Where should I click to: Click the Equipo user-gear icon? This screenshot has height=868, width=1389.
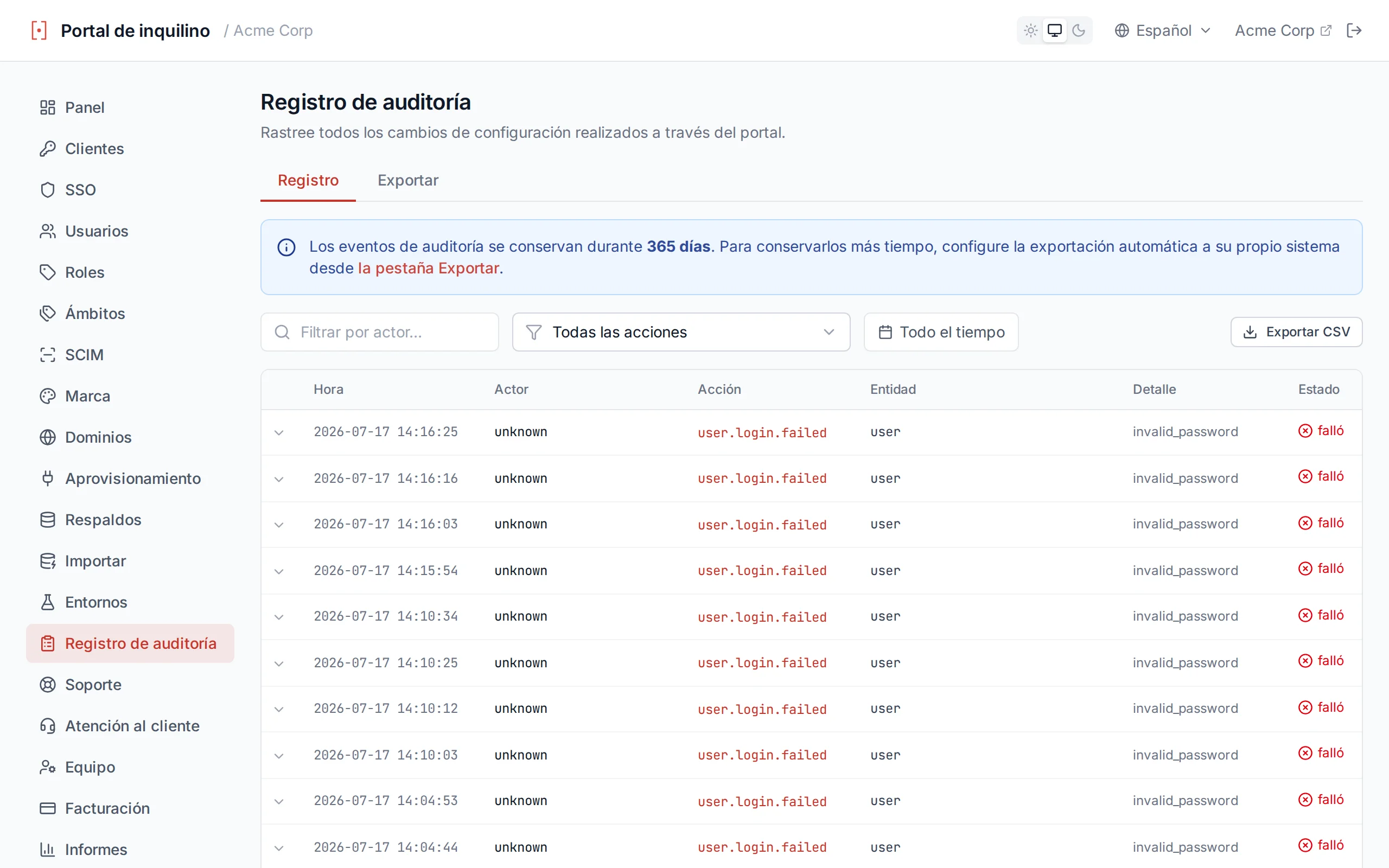[48, 767]
